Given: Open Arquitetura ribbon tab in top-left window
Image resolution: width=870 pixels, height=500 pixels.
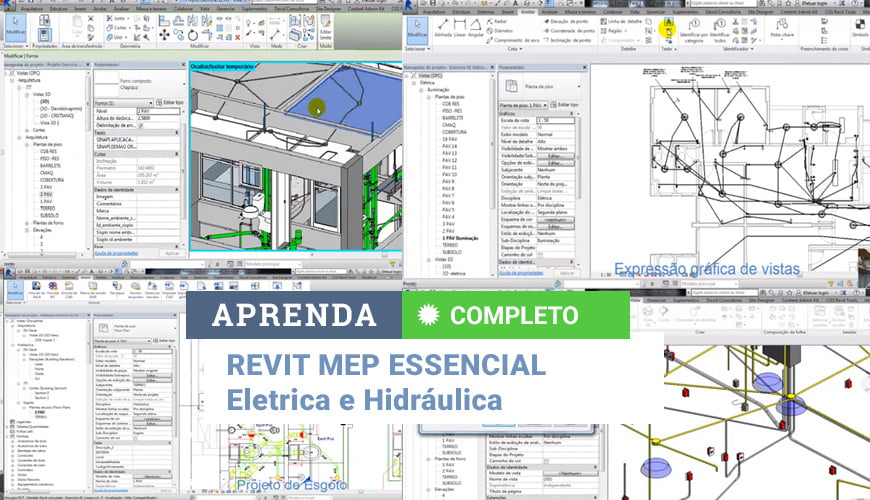Looking at the screenshot, I should coord(31,9).
